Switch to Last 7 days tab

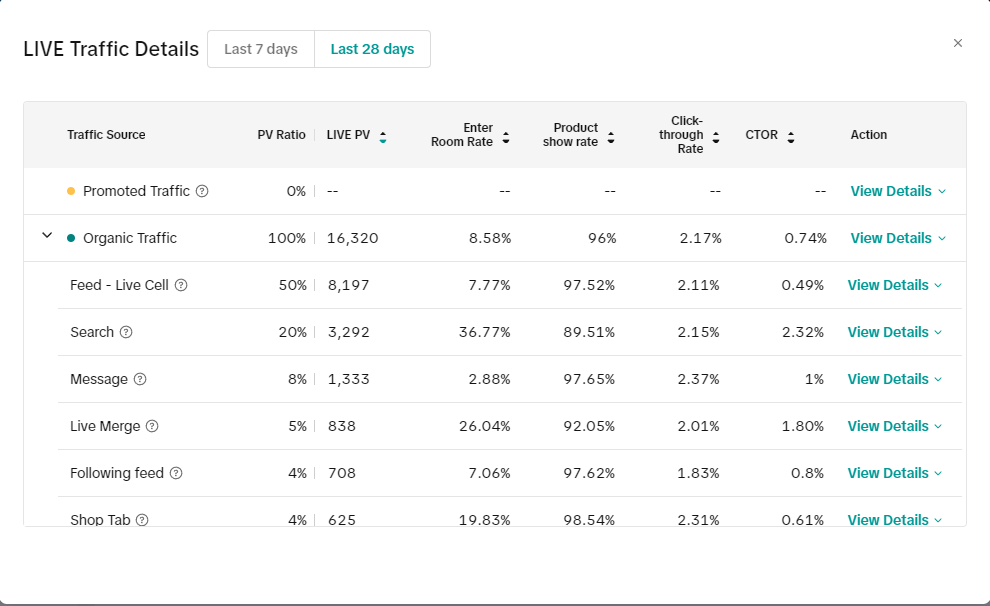261,49
